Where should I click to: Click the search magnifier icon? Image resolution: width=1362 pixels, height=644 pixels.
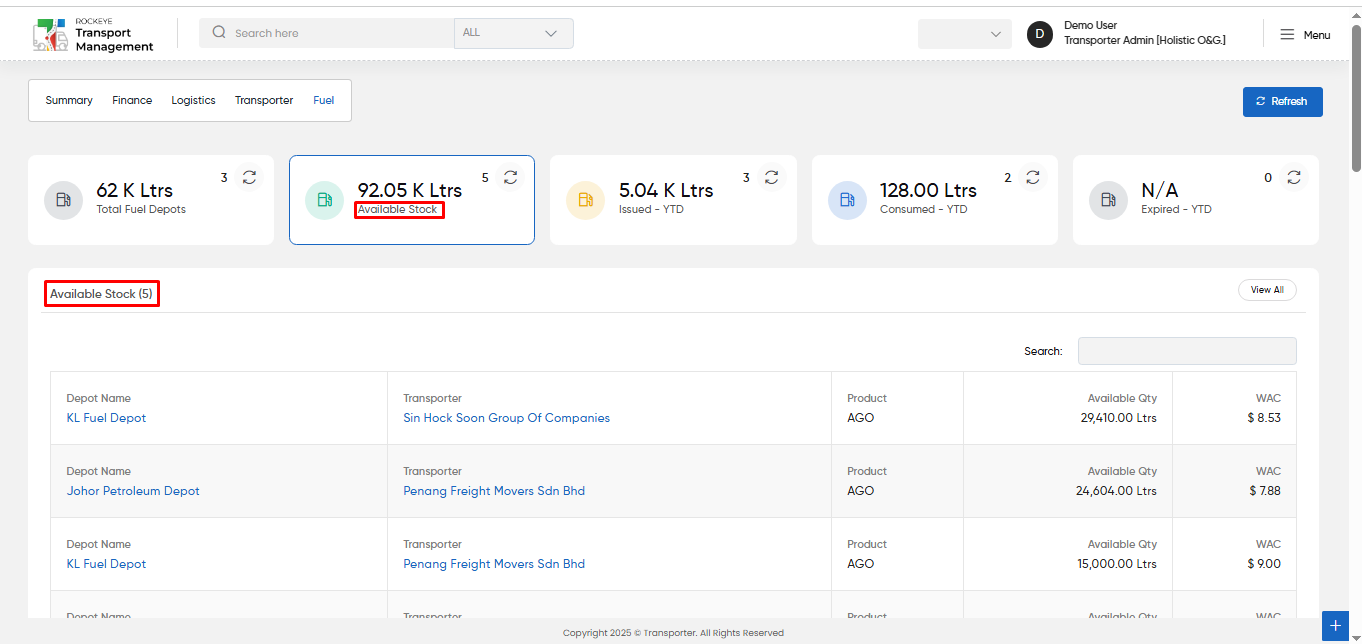point(219,33)
